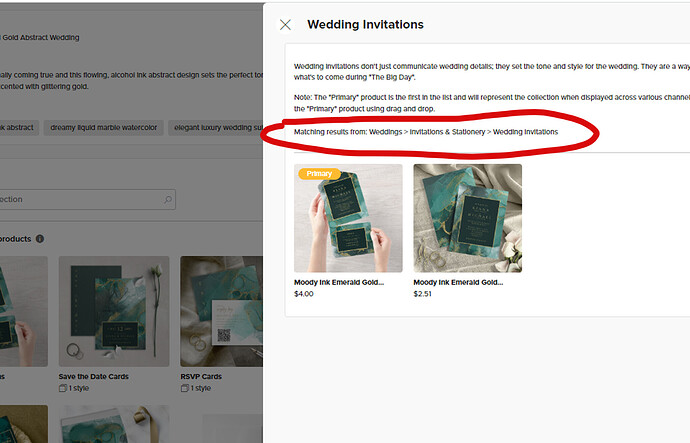Select the 'elegant luxury wedding' tag

[216, 128]
